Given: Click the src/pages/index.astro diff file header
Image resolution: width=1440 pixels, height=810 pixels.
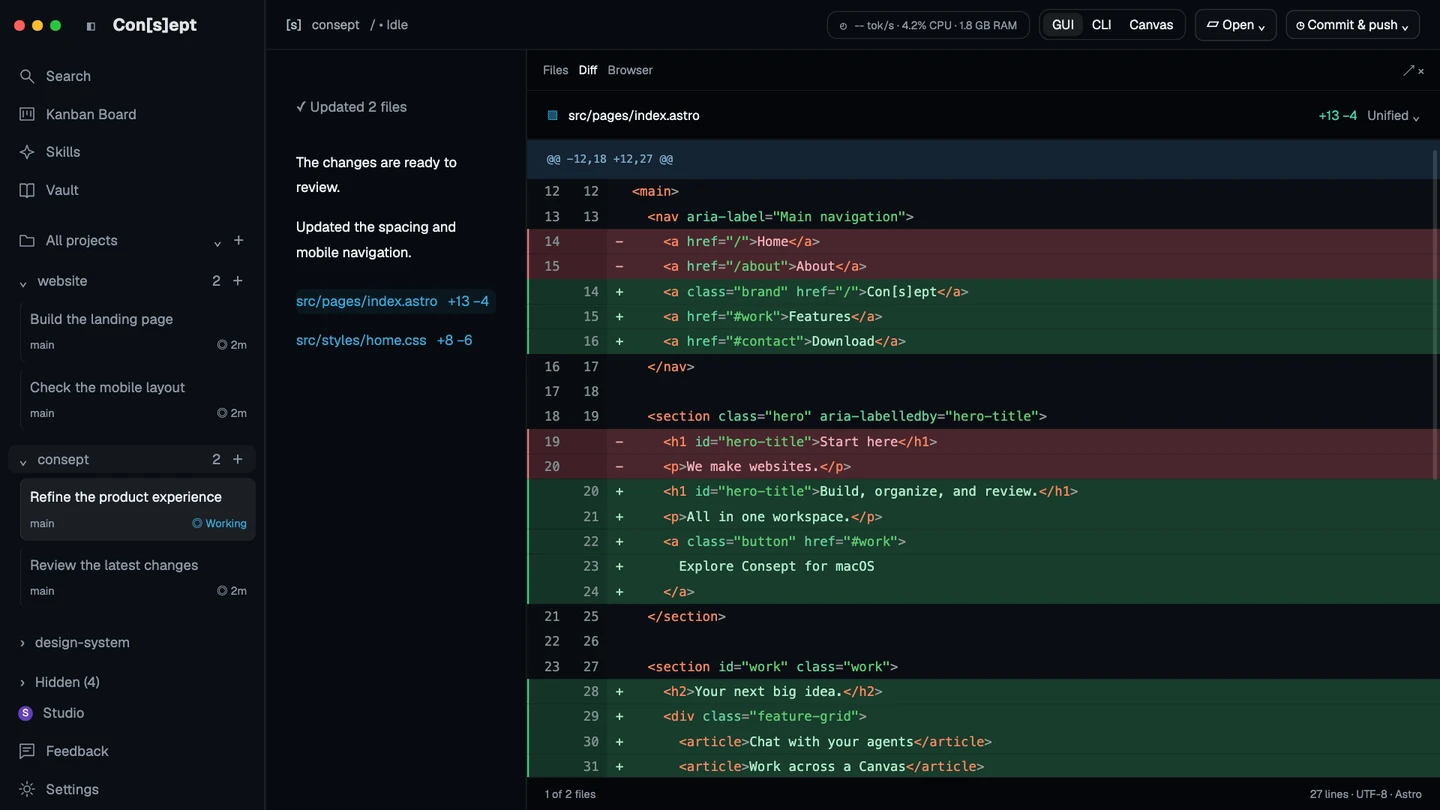Looking at the screenshot, I should click(x=633, y=116).
